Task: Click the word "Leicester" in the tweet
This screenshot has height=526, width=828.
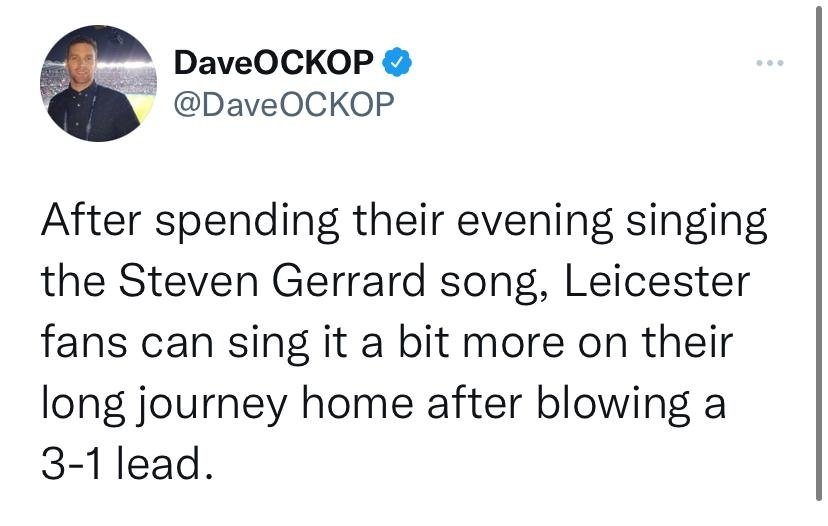Action: (657, 282)
